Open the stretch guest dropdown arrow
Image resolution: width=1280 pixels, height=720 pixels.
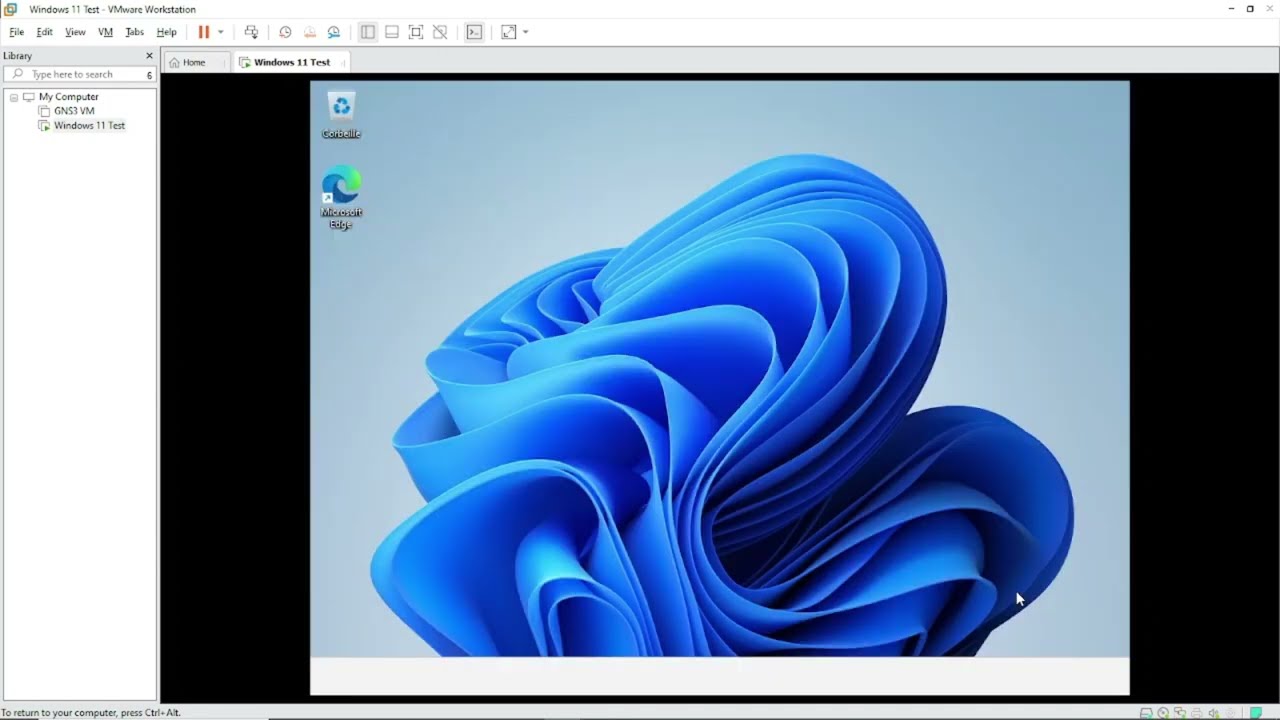click(525, 32)
